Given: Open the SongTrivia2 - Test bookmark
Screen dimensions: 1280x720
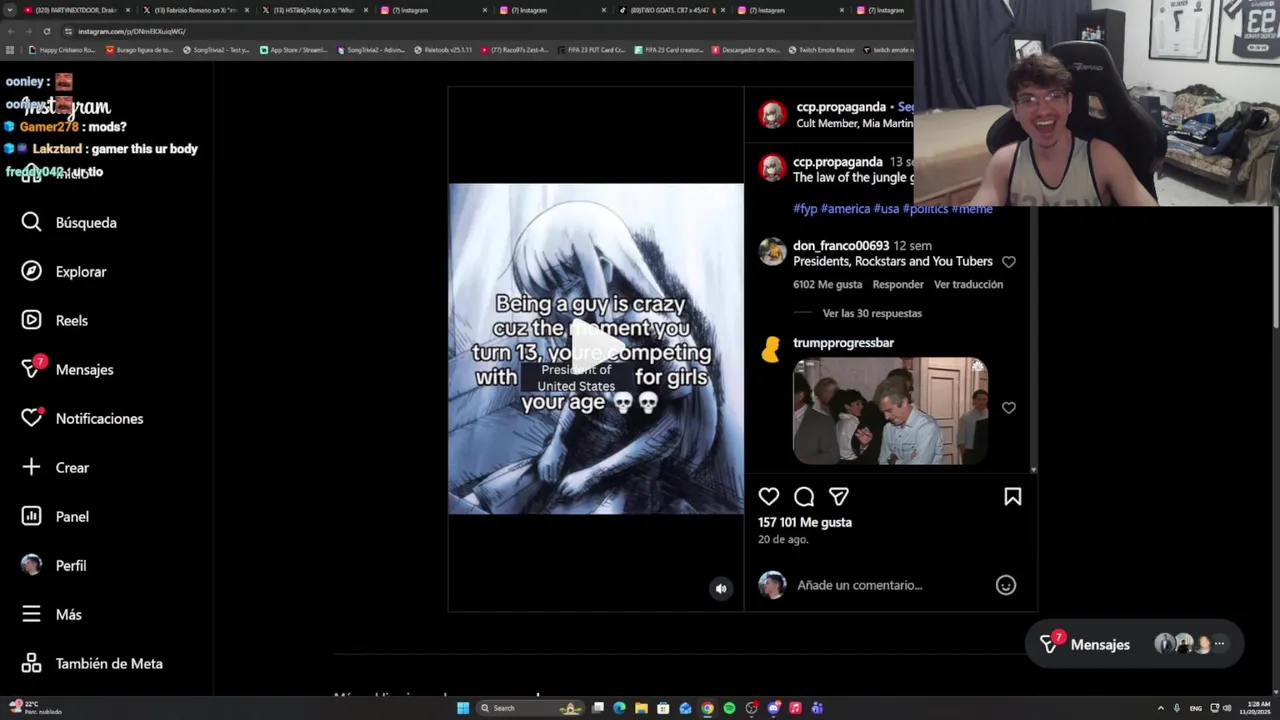Looking at the screenshot, I should pos(215,50).
